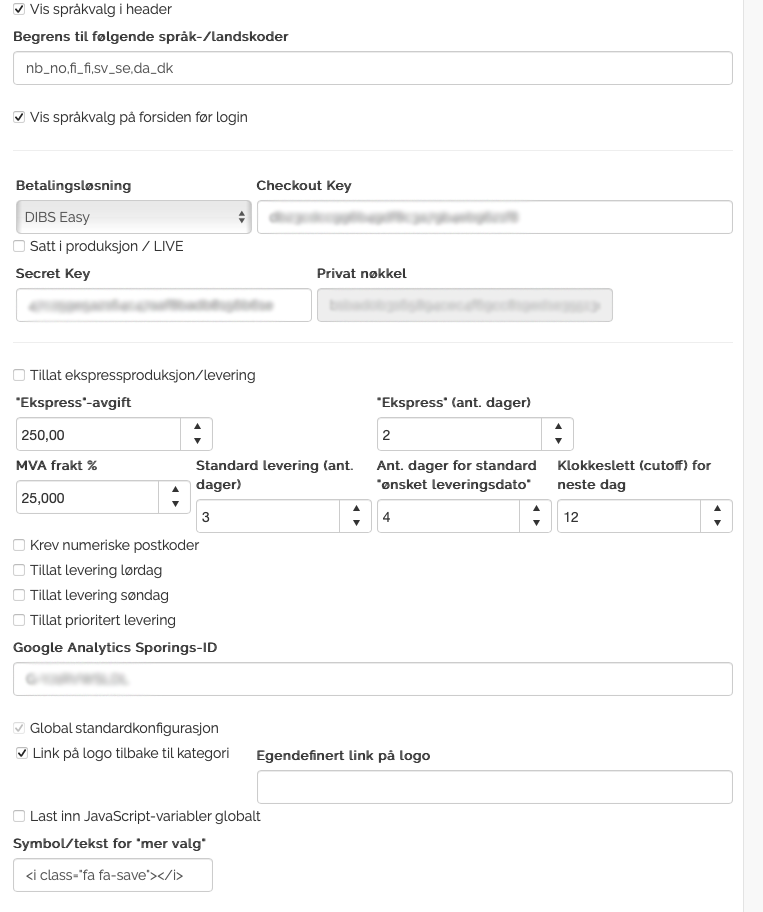
Task: Decrease the Ekspress-avgift value with down arrow
Action: pyautogui.click(x=197, y=441)
